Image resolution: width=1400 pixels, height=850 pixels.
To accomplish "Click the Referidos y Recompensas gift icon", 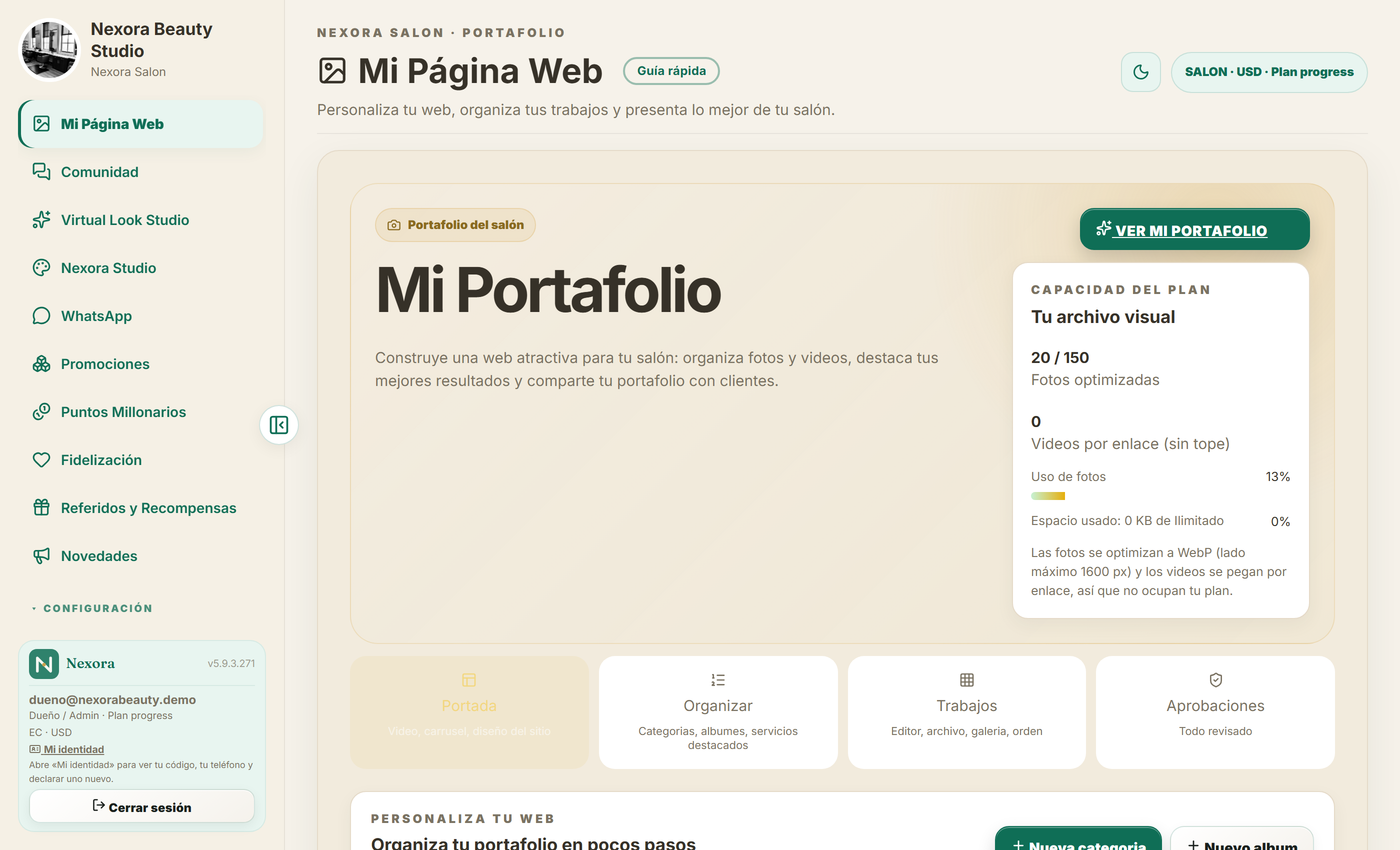I will click(x=41, y=508).
